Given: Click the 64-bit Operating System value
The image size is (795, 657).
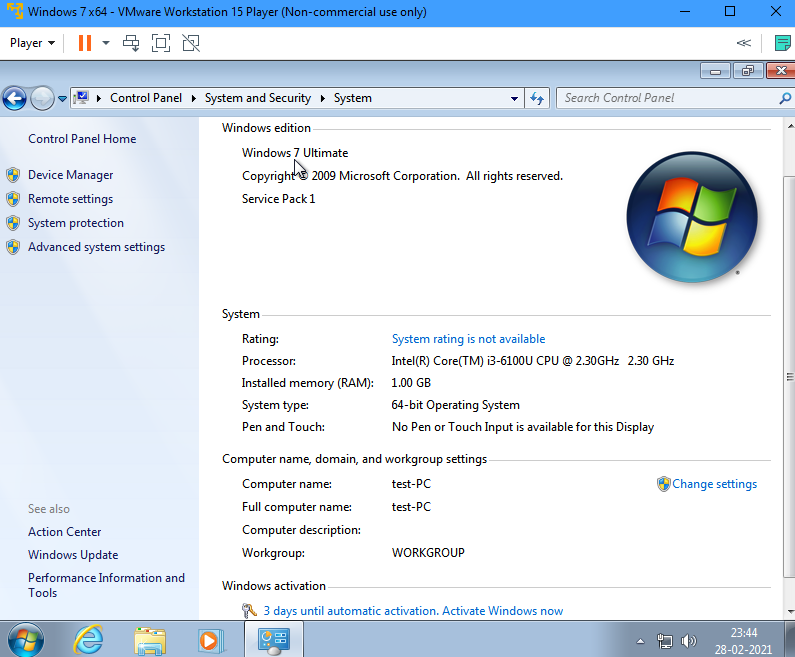Looking at the screenshot, I should tap(455, 405).
